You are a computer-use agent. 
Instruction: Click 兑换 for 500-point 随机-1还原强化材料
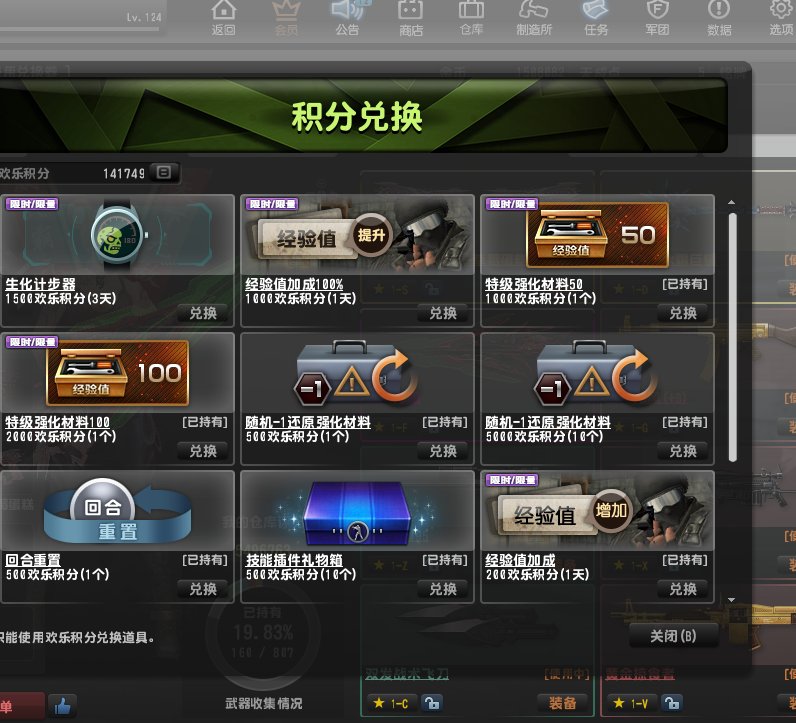443,451
